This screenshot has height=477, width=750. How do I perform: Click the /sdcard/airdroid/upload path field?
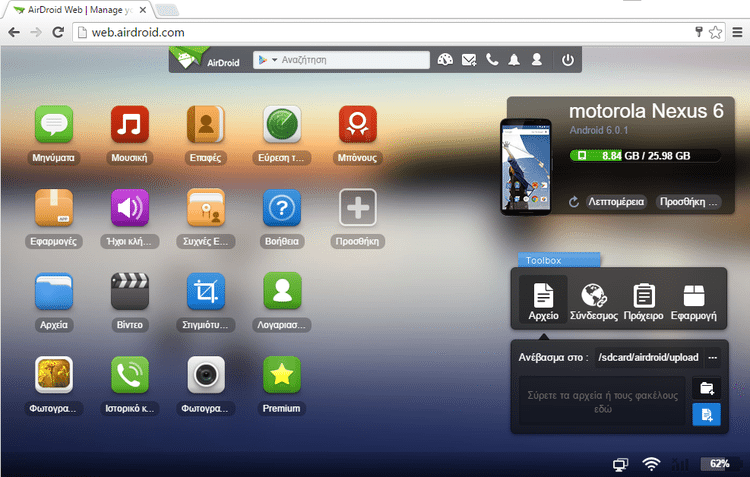coord(649,357)
